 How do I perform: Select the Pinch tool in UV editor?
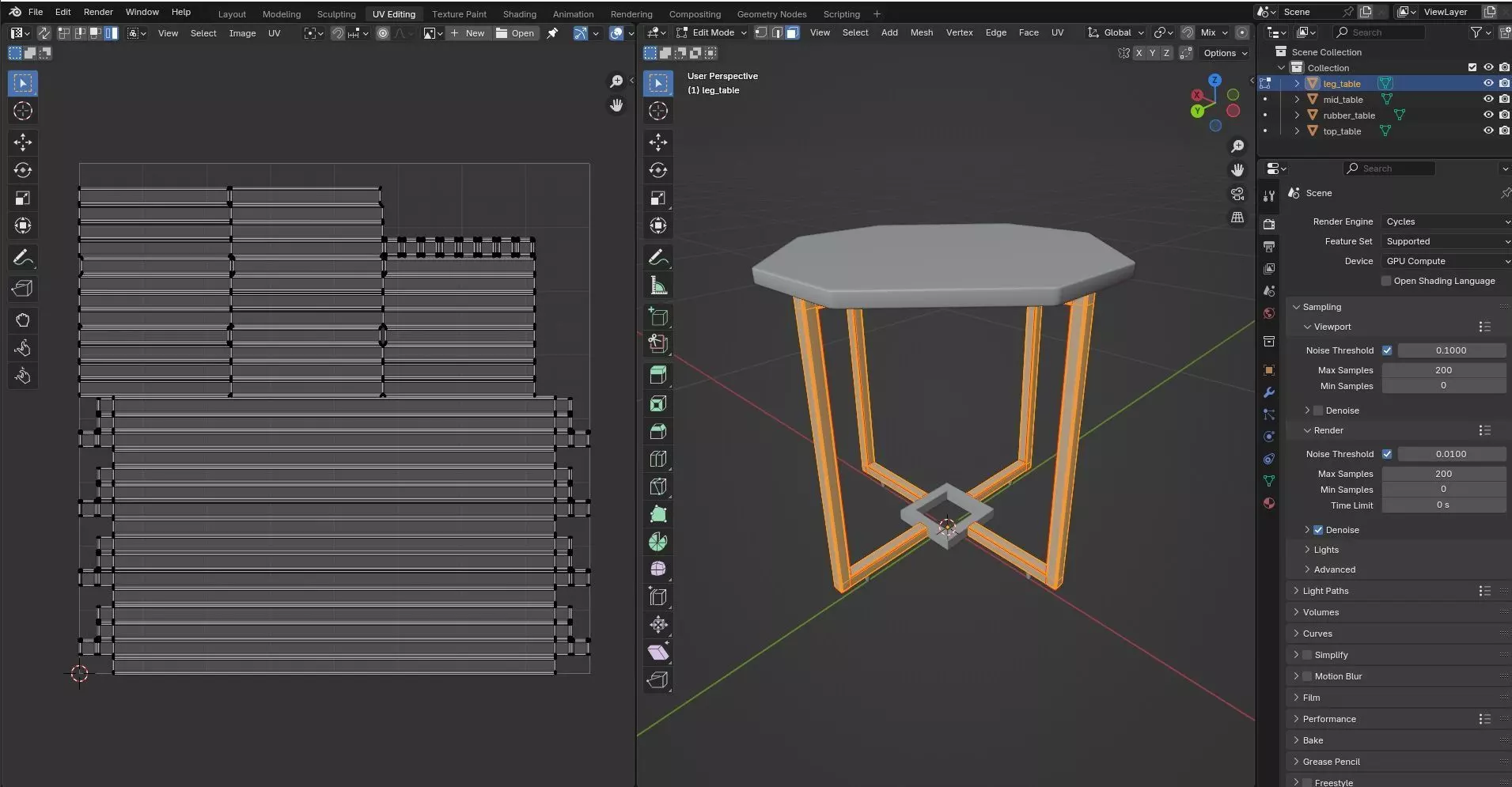(23, 376)
